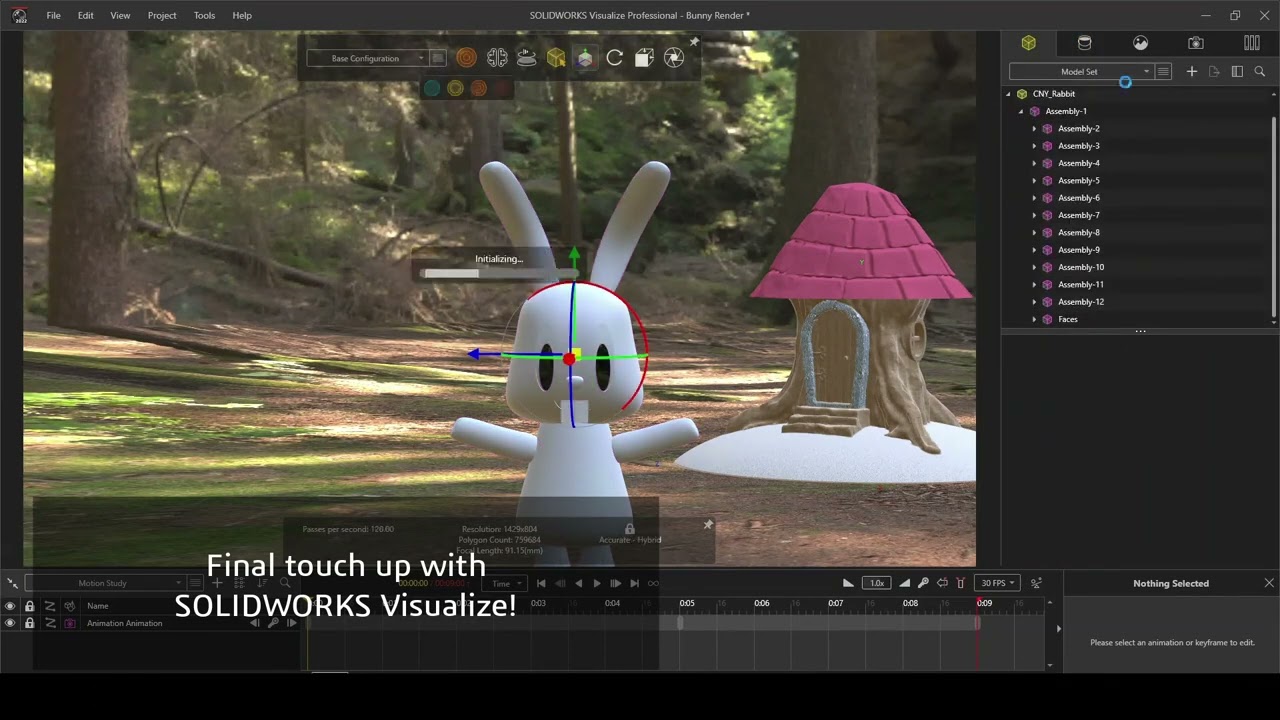Screen dimensions: 1280x720
Task: Select the yellow fast render mode circle
Action: click(455, 88)
